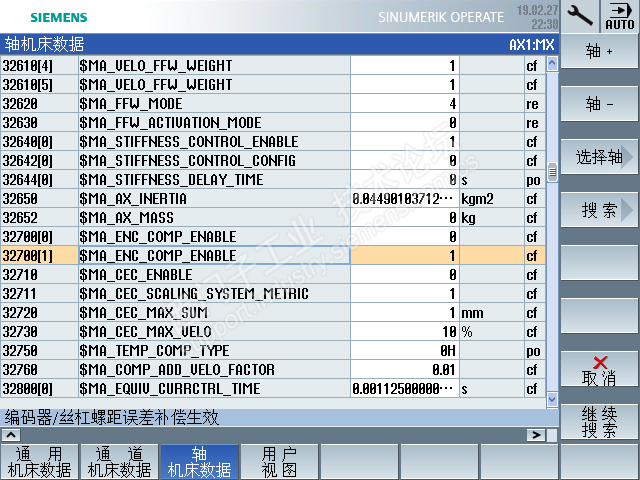
Task: Select value of highlighted 32700[1] ENC_COMP_ENABLE
Action: click(404, 256)
